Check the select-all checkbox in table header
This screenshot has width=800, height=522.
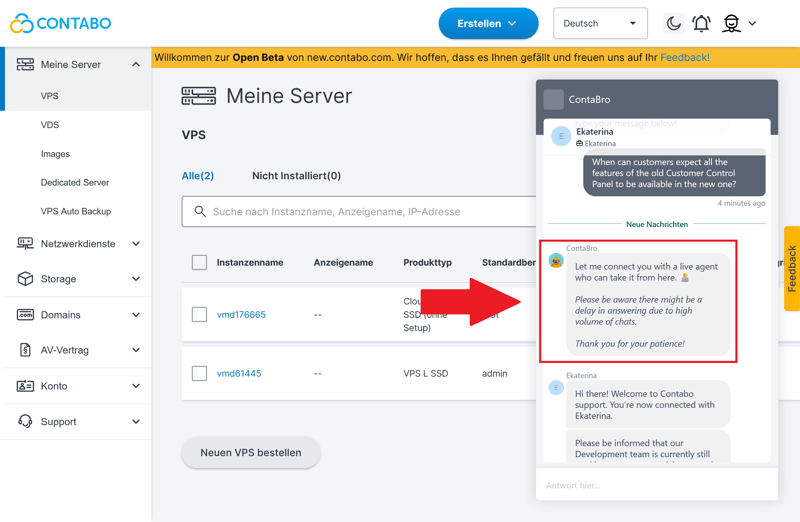point(199,263)
